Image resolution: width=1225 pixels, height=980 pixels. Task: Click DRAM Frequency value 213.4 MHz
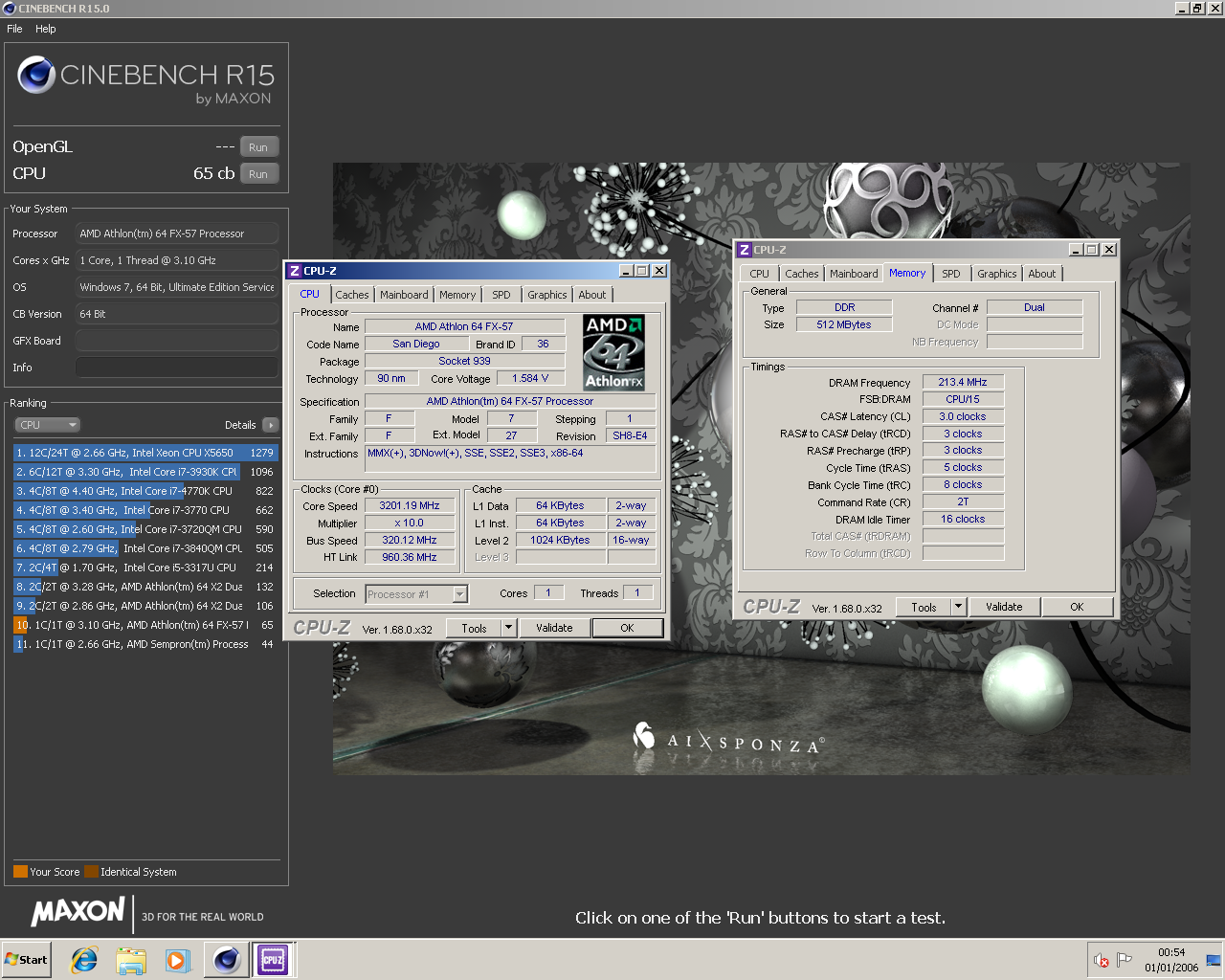pyautogui.click(x=963, y=382)
